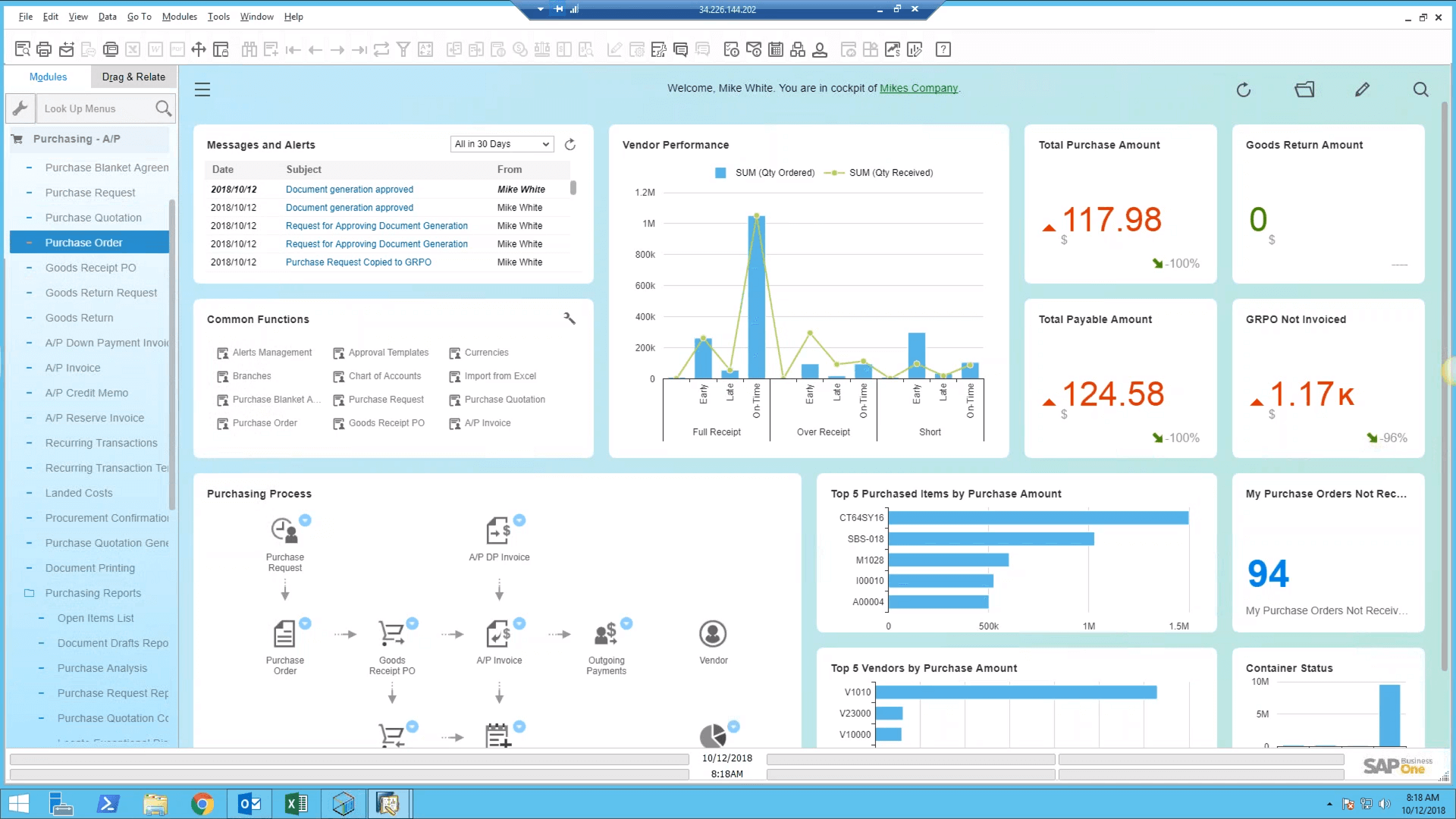Open the Search icon in top right corner
Viewport: 1456px width, 819px height.
(1420, 89)
